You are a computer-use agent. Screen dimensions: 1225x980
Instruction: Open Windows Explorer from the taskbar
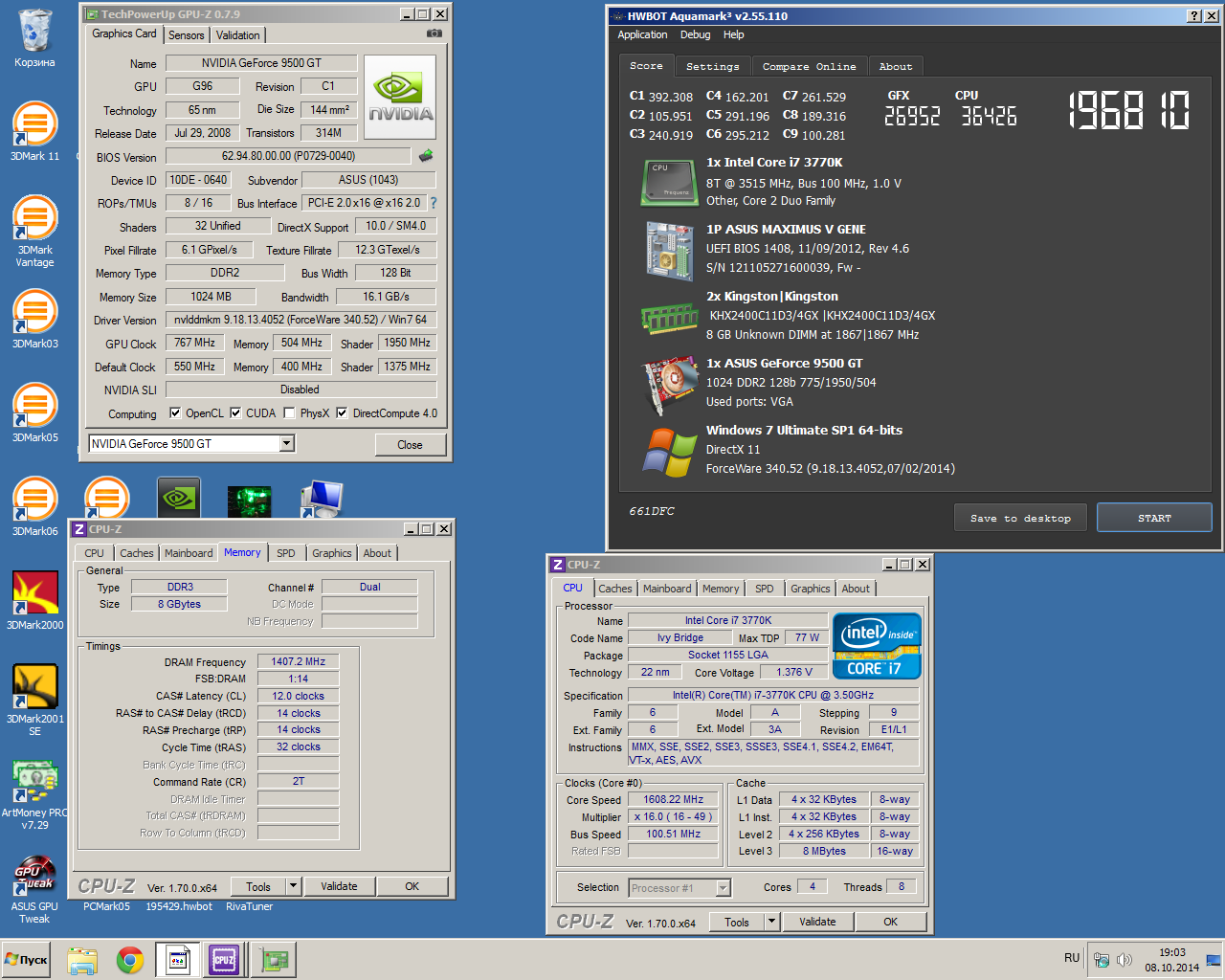pos(82,960)
